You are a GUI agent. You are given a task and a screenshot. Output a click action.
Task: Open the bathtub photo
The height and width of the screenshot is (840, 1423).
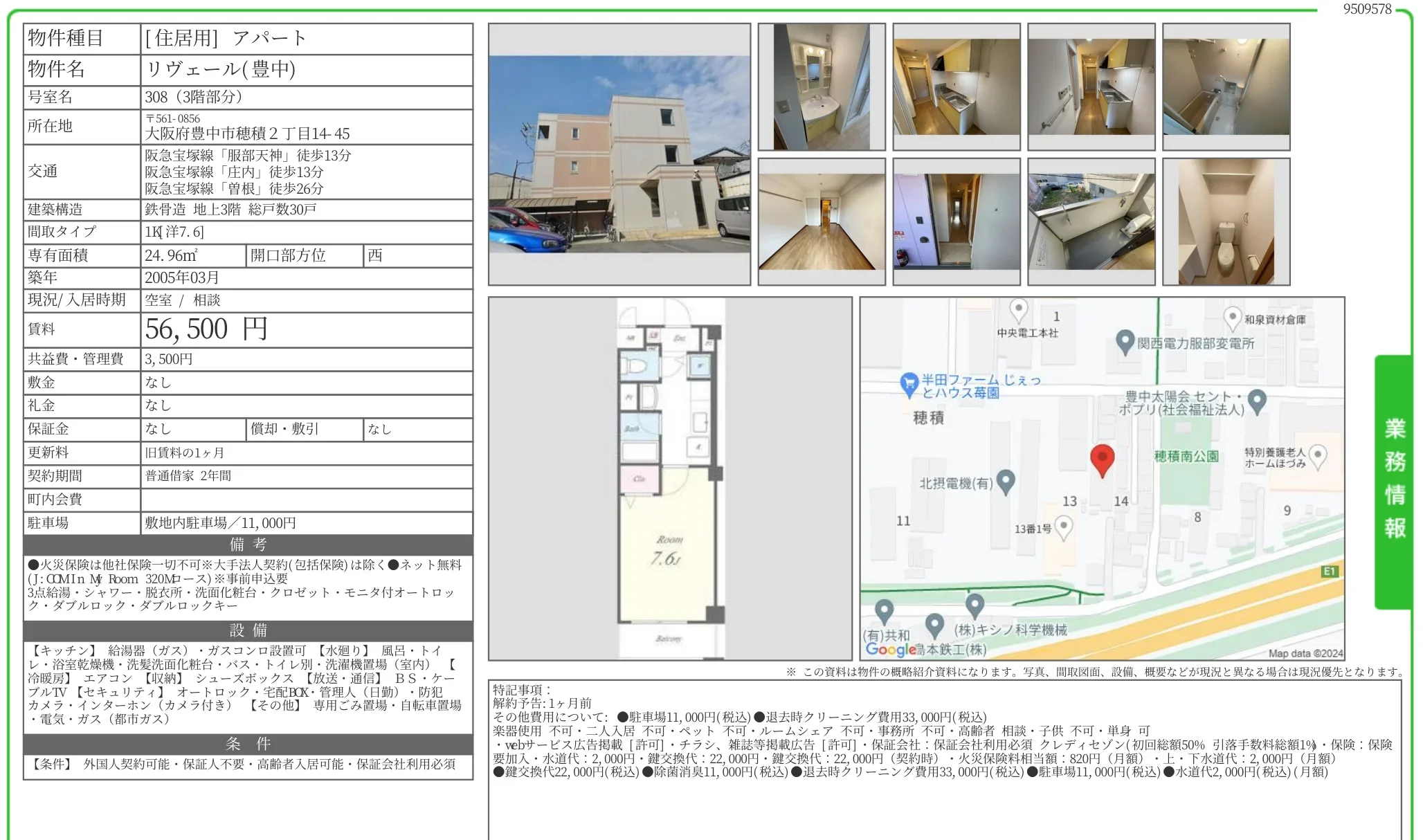coord(1226,86)
